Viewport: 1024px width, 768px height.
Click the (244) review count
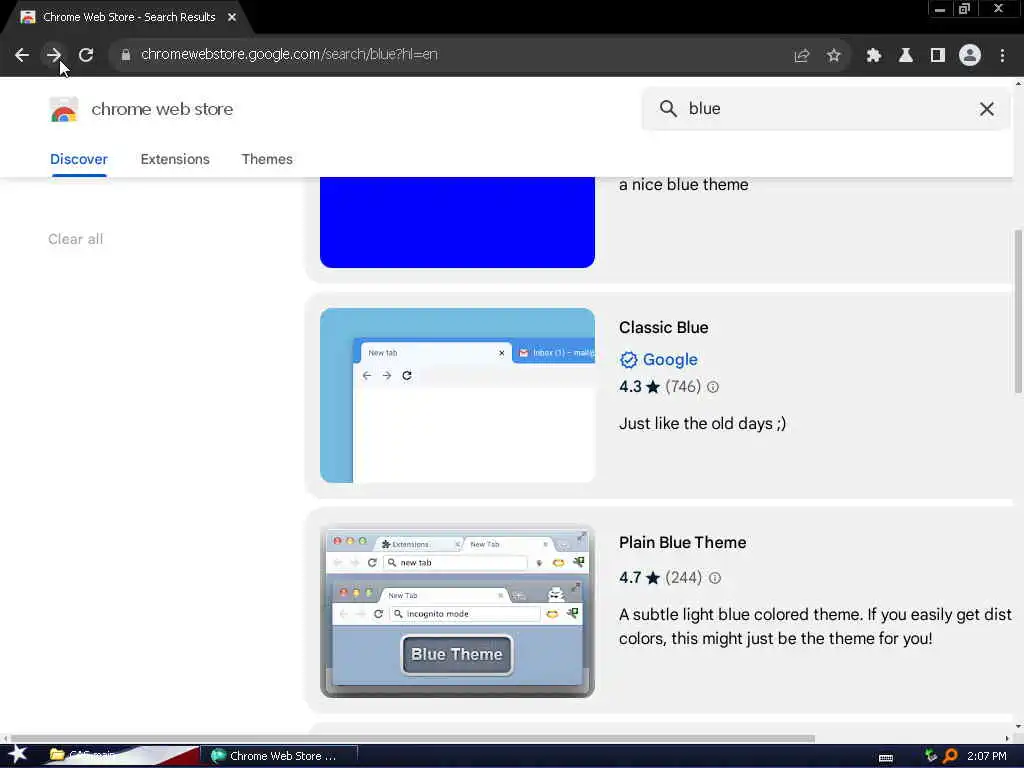(x=684, y=578)
